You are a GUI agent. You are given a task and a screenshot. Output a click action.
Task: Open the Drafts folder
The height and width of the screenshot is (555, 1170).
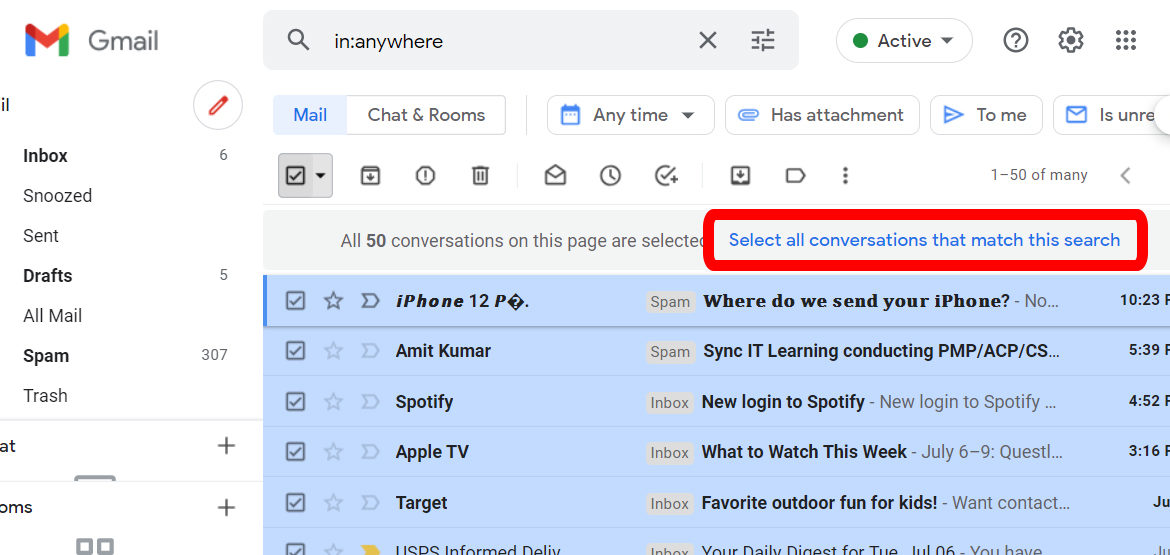tap(48, 275)
